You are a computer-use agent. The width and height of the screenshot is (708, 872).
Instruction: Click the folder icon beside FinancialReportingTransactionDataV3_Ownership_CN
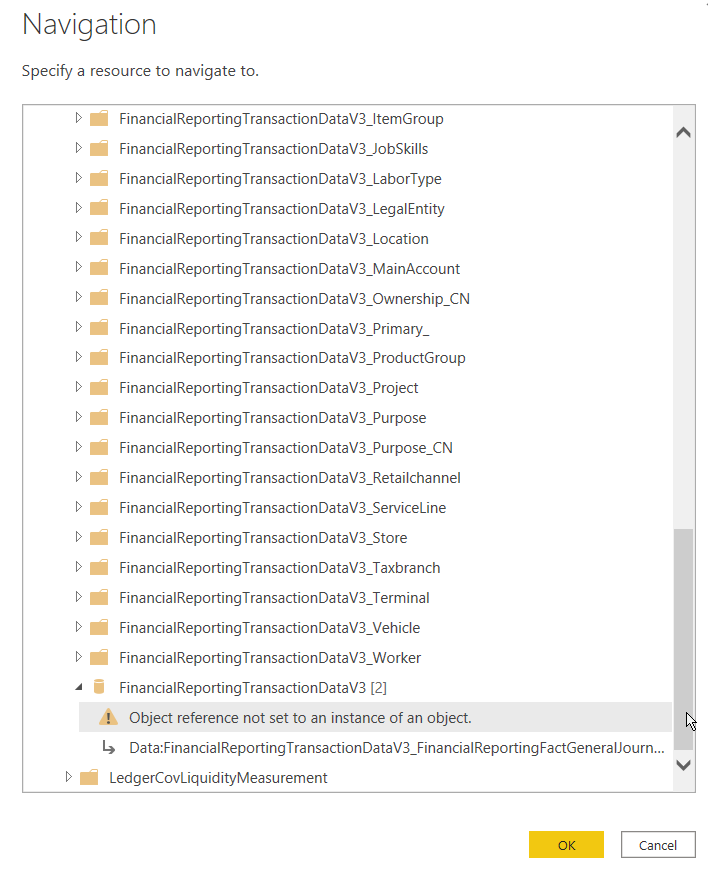tap(99, 299)
